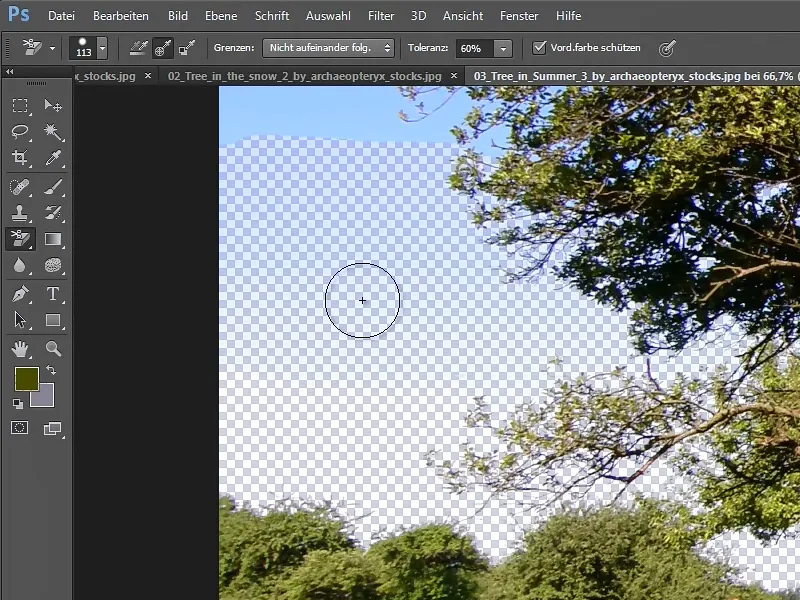Open the Datei menu
Screen dimensions: 800x600
(61, 16)
